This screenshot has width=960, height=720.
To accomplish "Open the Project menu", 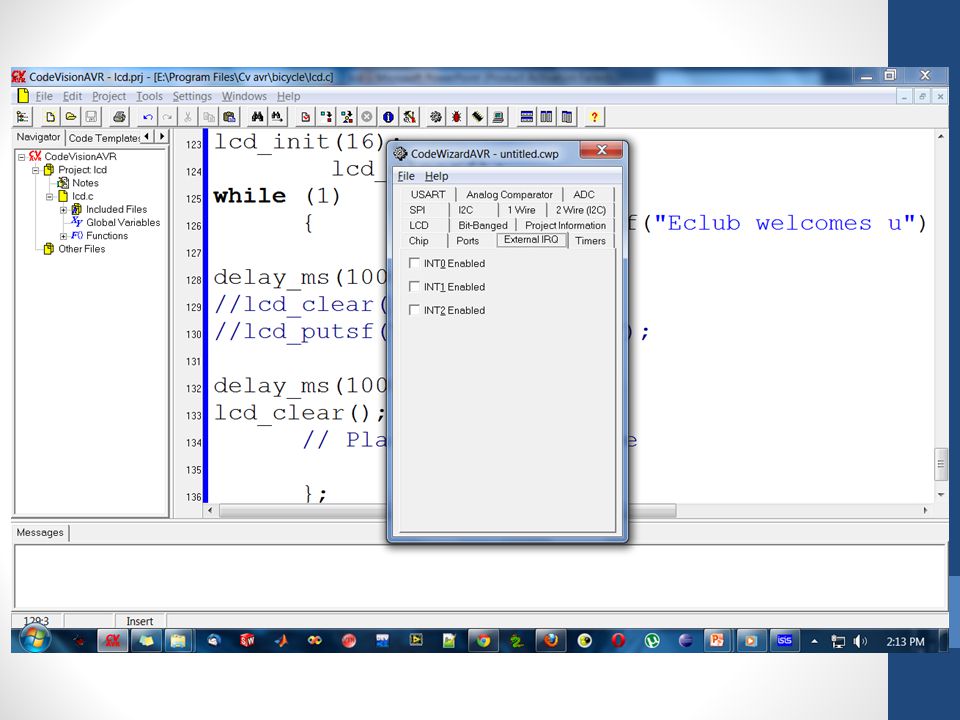I will (109, 96).
